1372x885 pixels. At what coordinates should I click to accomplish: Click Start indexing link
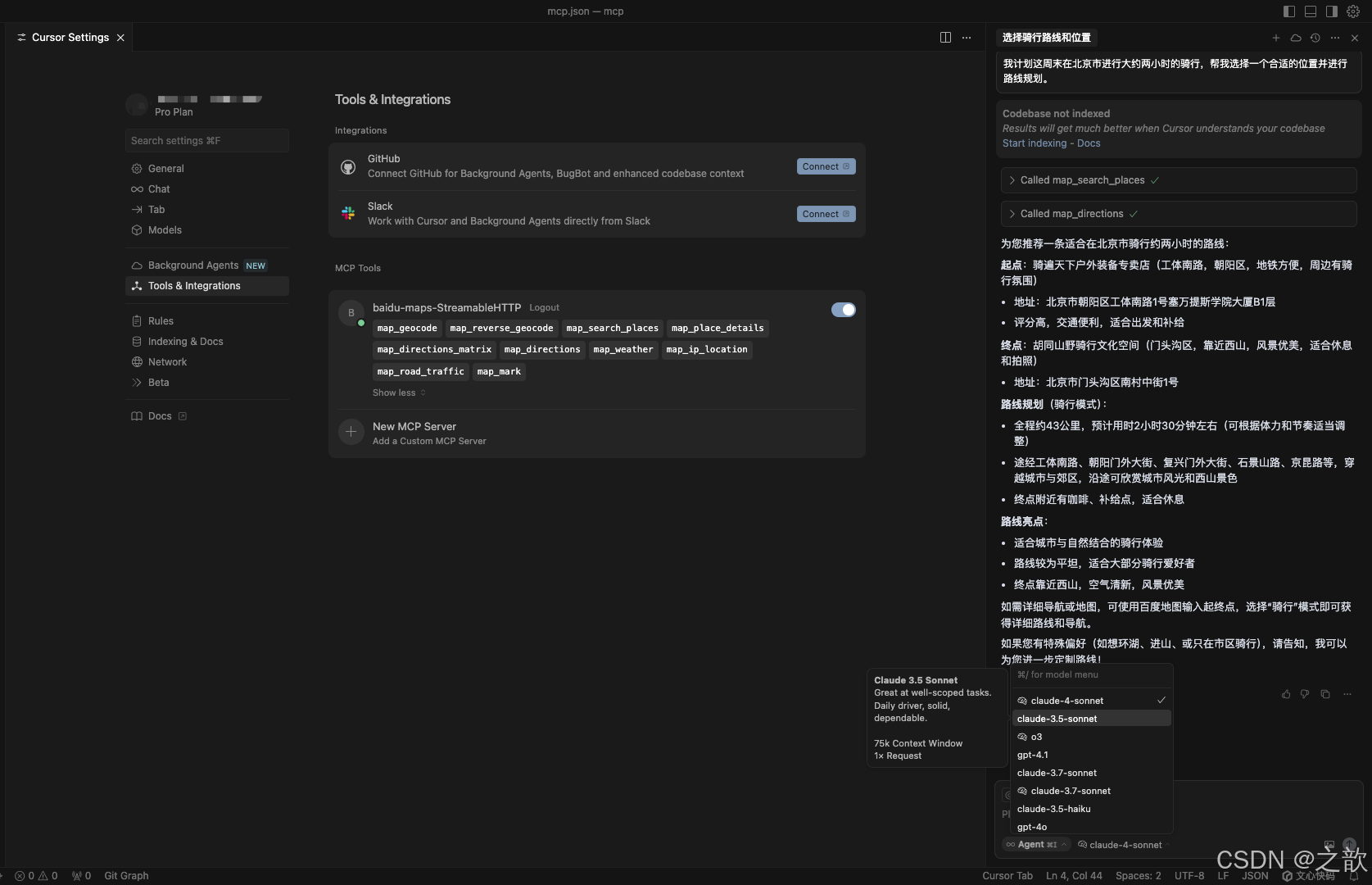pyautogui.click(x=1035, y=143)
